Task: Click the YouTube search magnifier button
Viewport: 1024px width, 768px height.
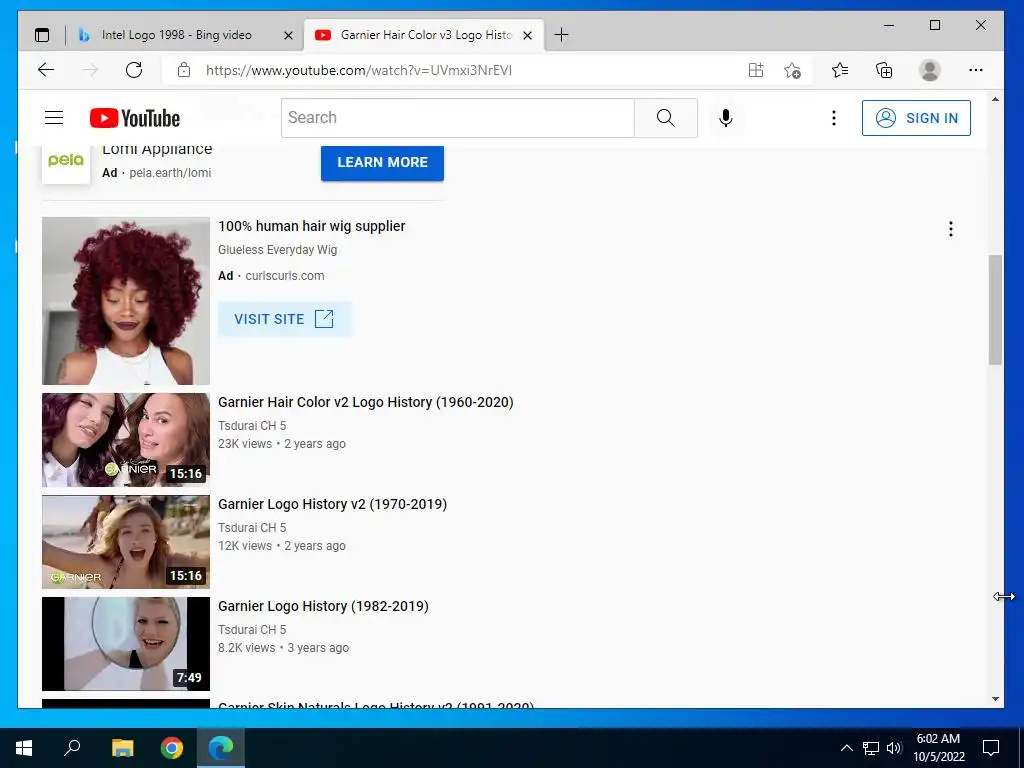Action: [665, 118]
